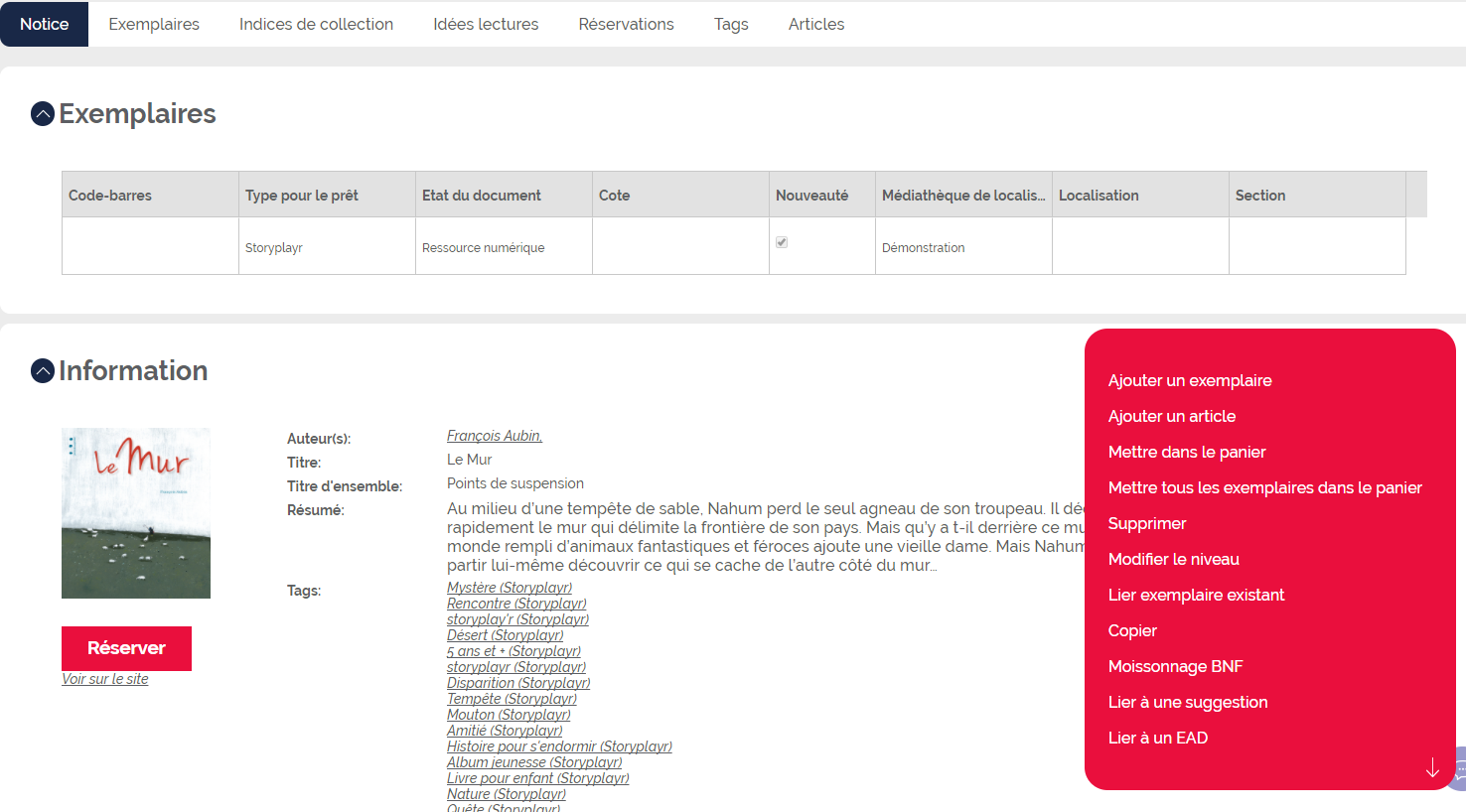The height and width of the screenshot is (812, 1466).
Task: Open the 5 ans et + (Storyplayr) tag
Action: click(513, 651)
